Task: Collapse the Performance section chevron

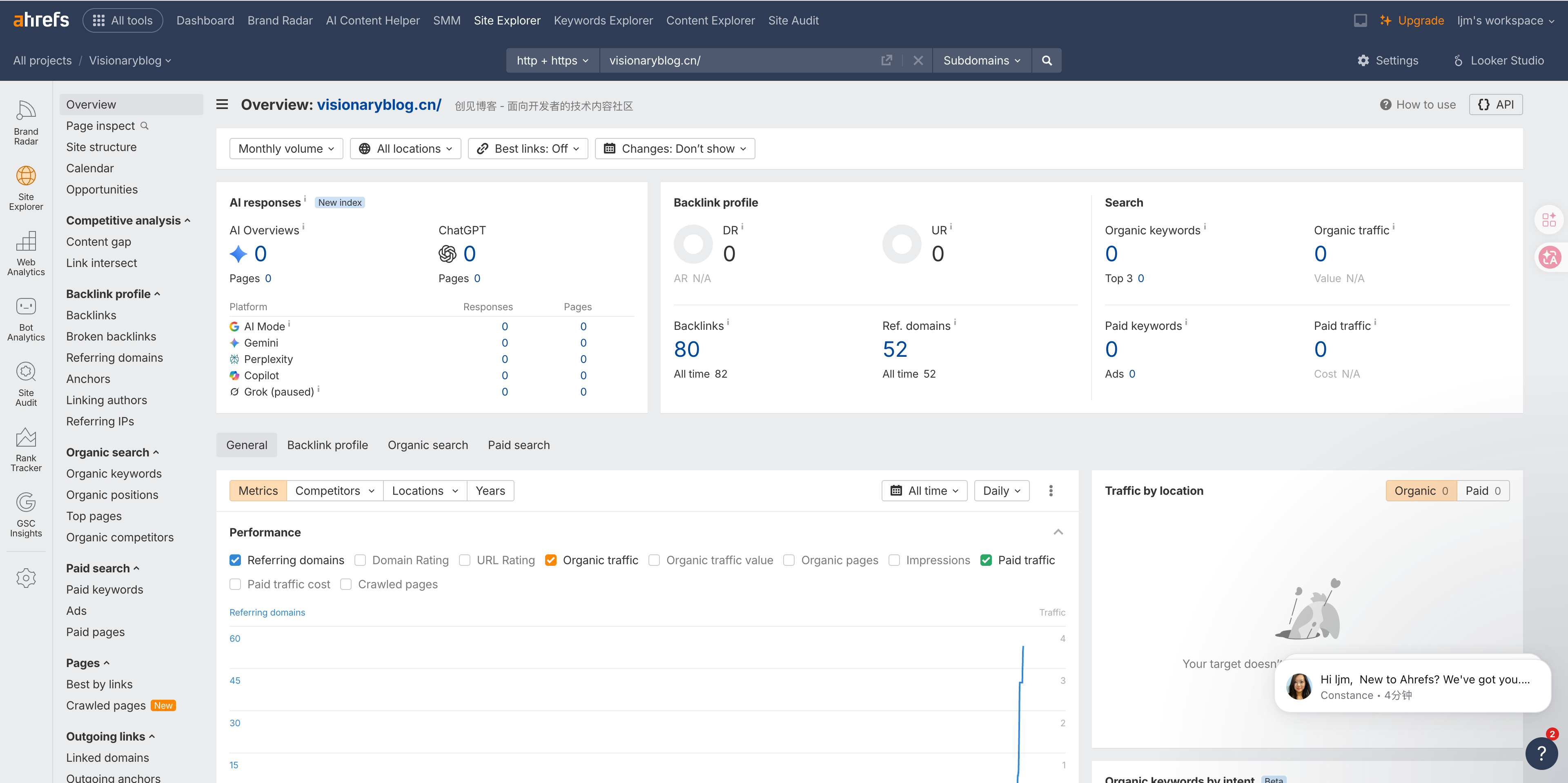Action: click(x=1058, y=532)
